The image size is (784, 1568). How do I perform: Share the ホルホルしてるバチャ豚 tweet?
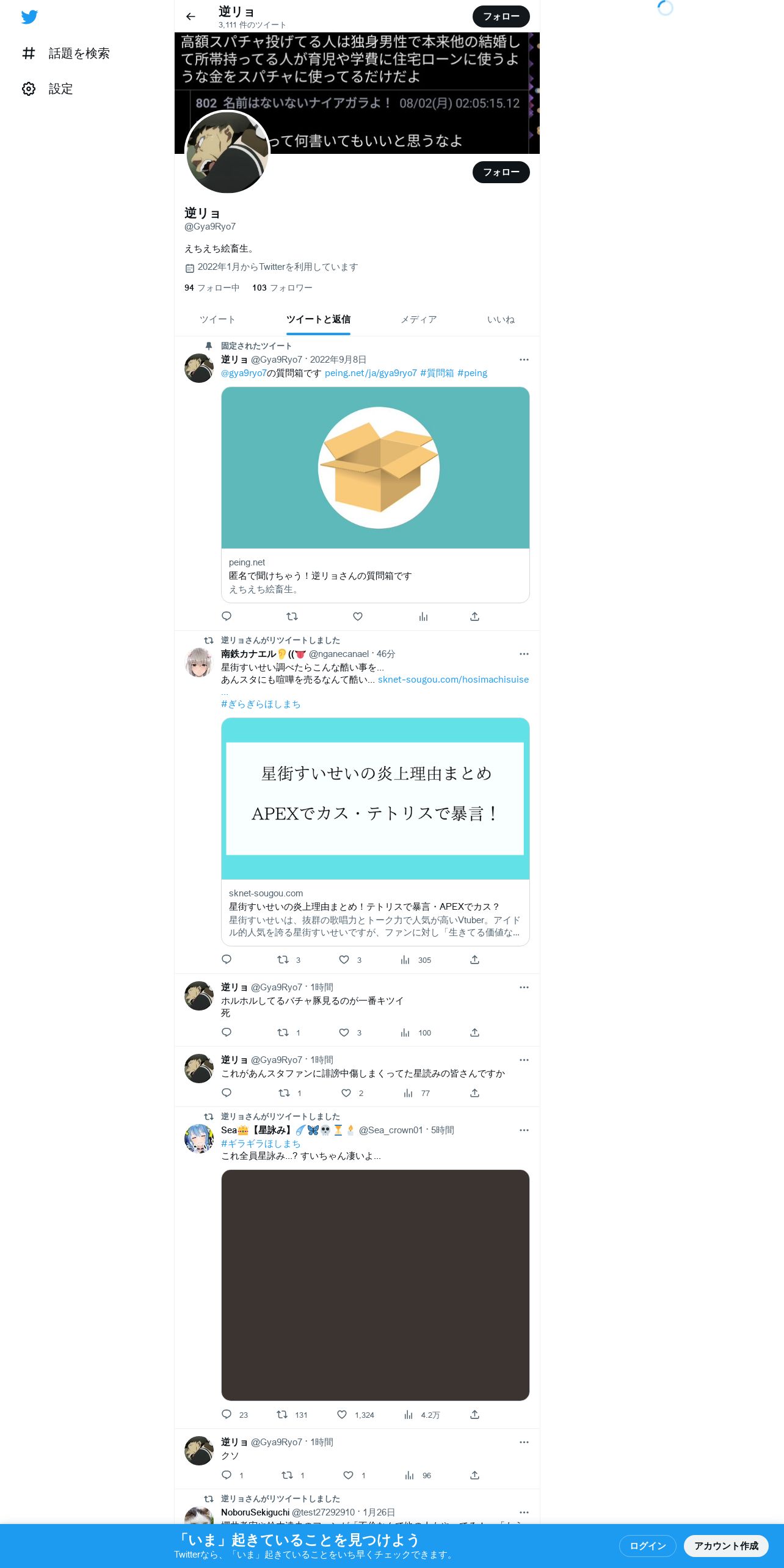(474, 1033)
